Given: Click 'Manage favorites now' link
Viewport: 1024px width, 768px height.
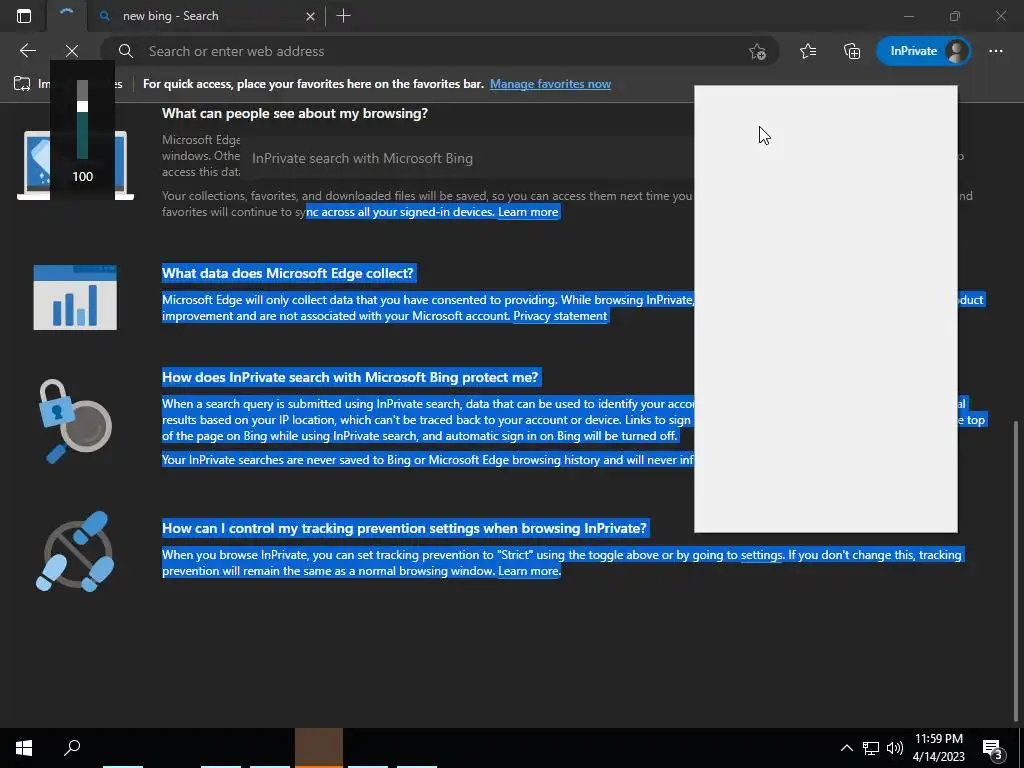Looking at the screenshot, I should [x=551, y=84].
